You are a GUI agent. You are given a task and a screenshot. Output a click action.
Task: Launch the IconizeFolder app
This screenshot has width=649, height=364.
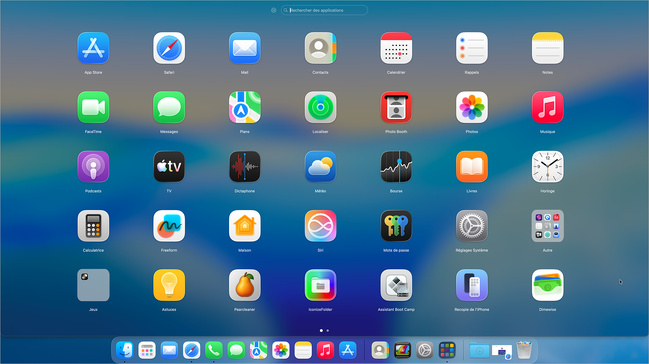(x=320, y=285)
